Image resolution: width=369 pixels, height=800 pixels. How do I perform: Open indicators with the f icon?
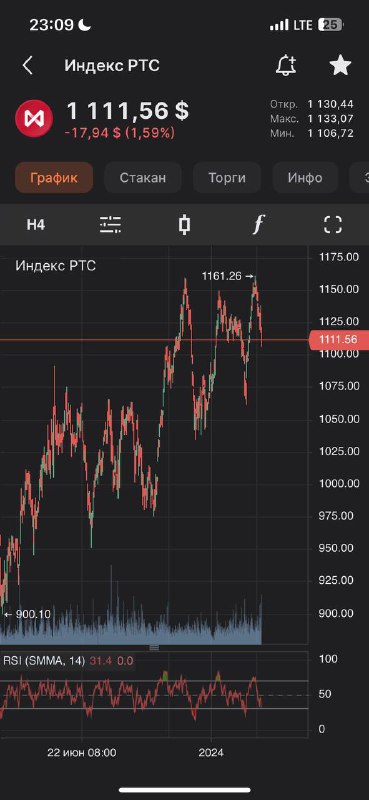(x=259, y=224)
